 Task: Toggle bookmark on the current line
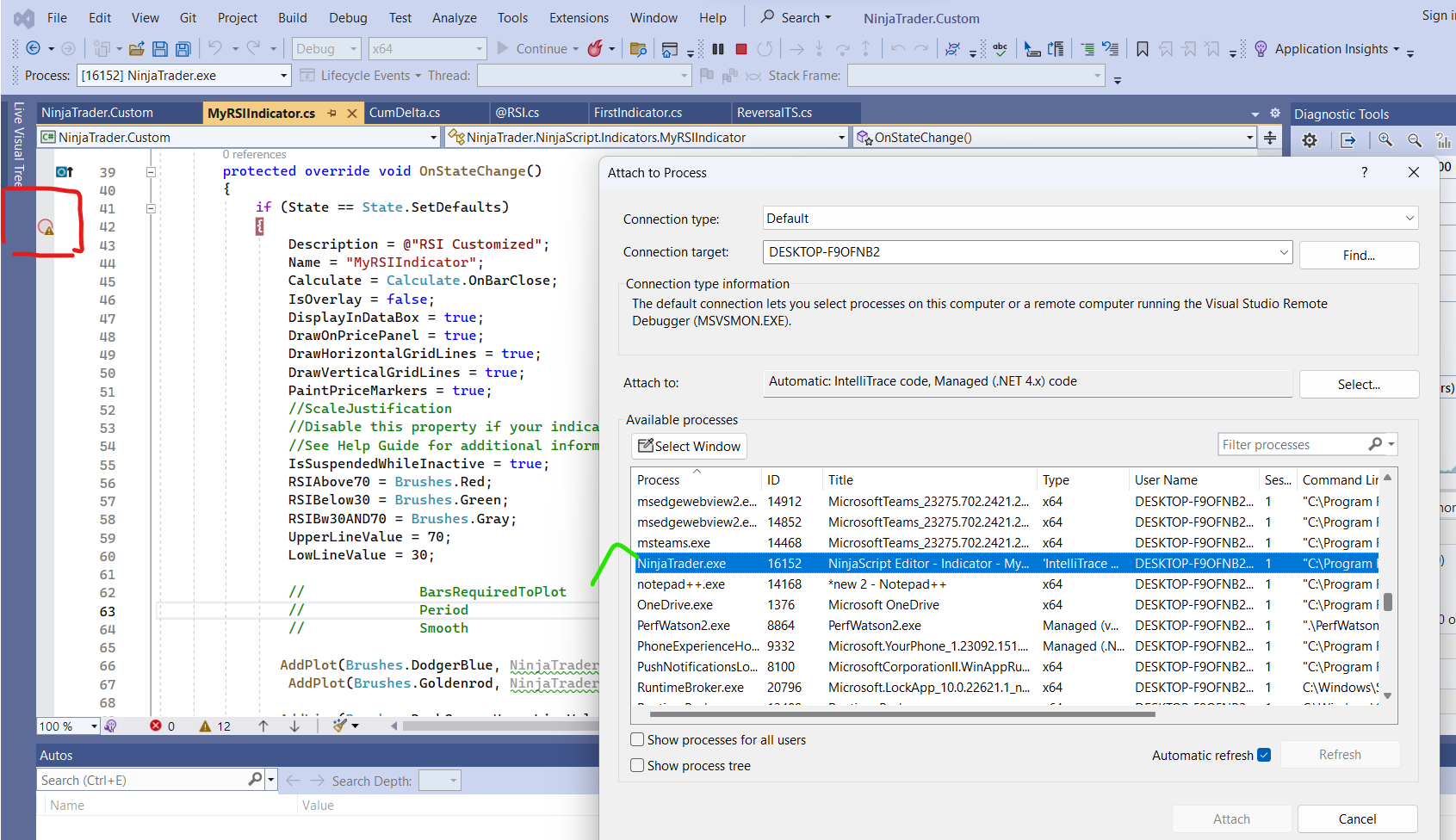1142,49
